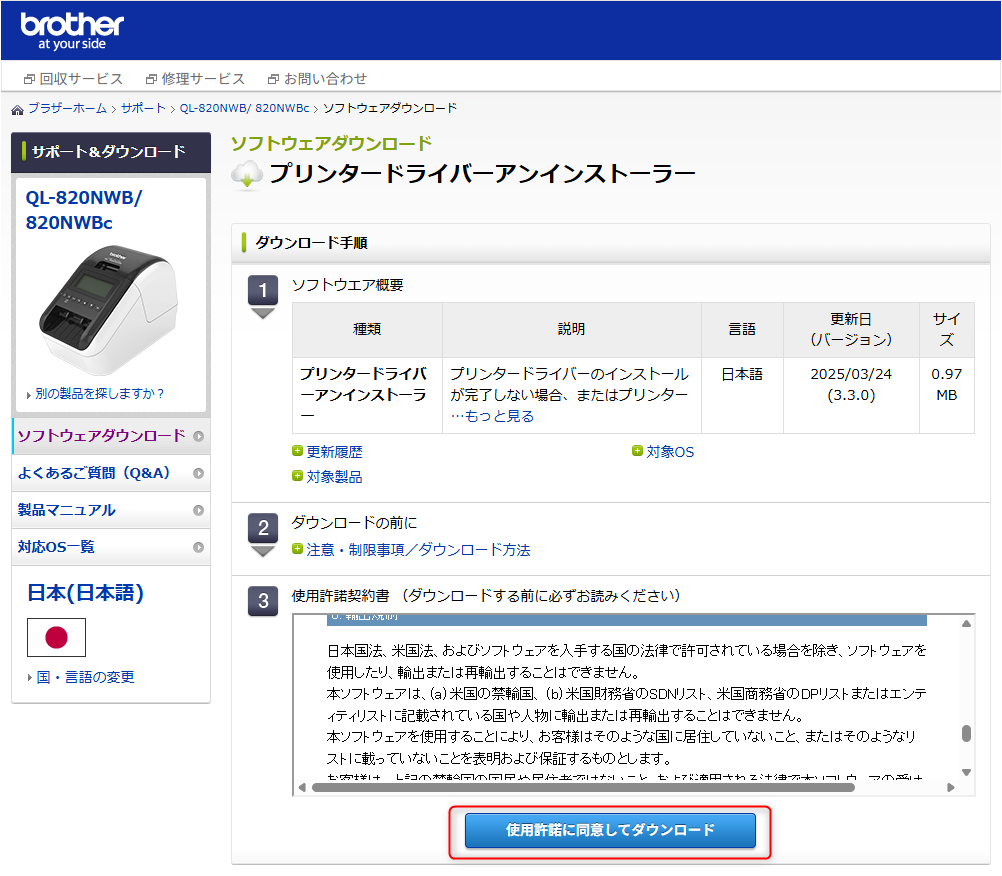Click 別の製品を探しますか？ link
This screenshot has height=876, width=1002.
[100, 394]
